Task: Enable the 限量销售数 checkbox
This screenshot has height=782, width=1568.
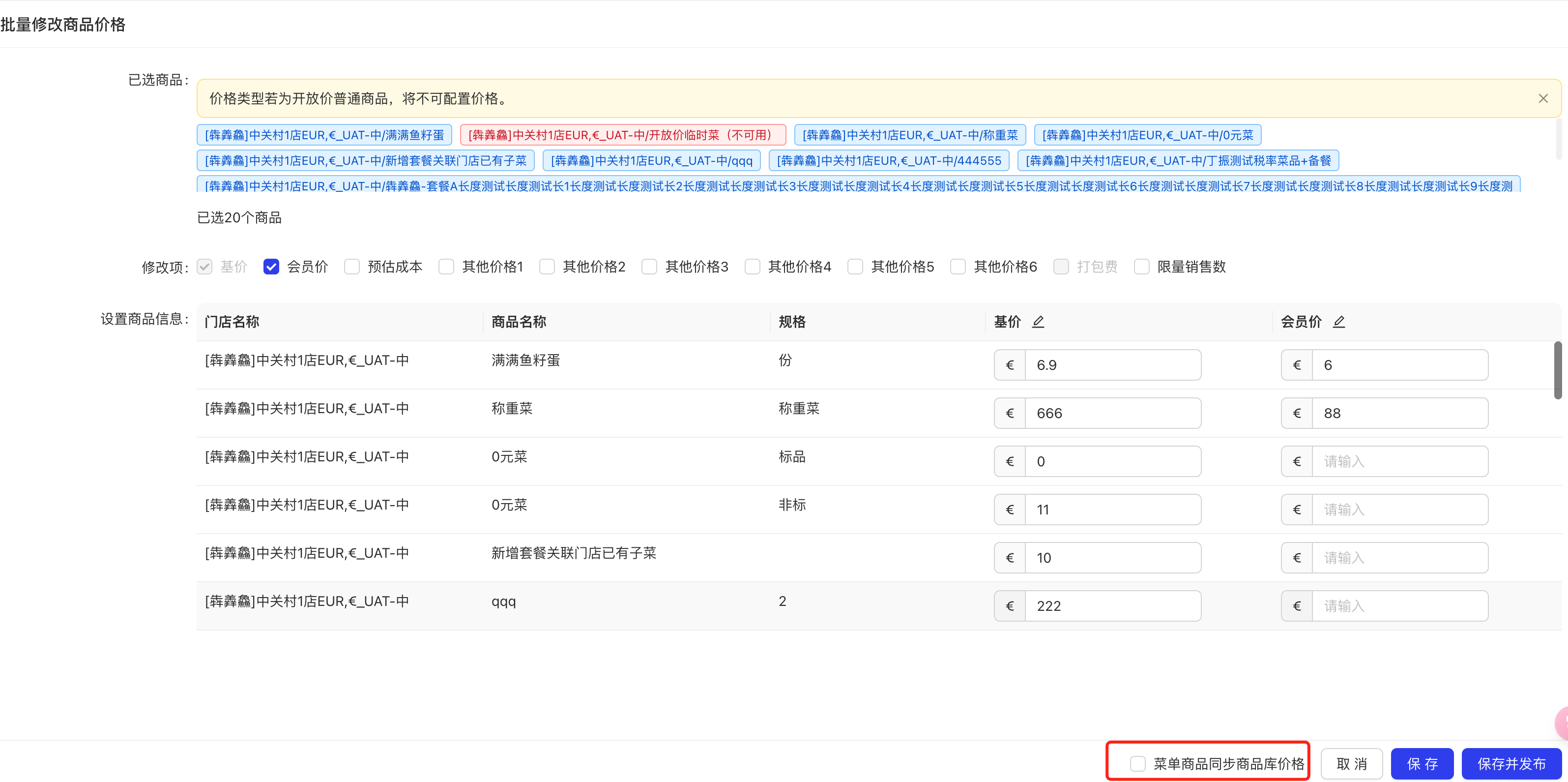Action: [1141, 267]
